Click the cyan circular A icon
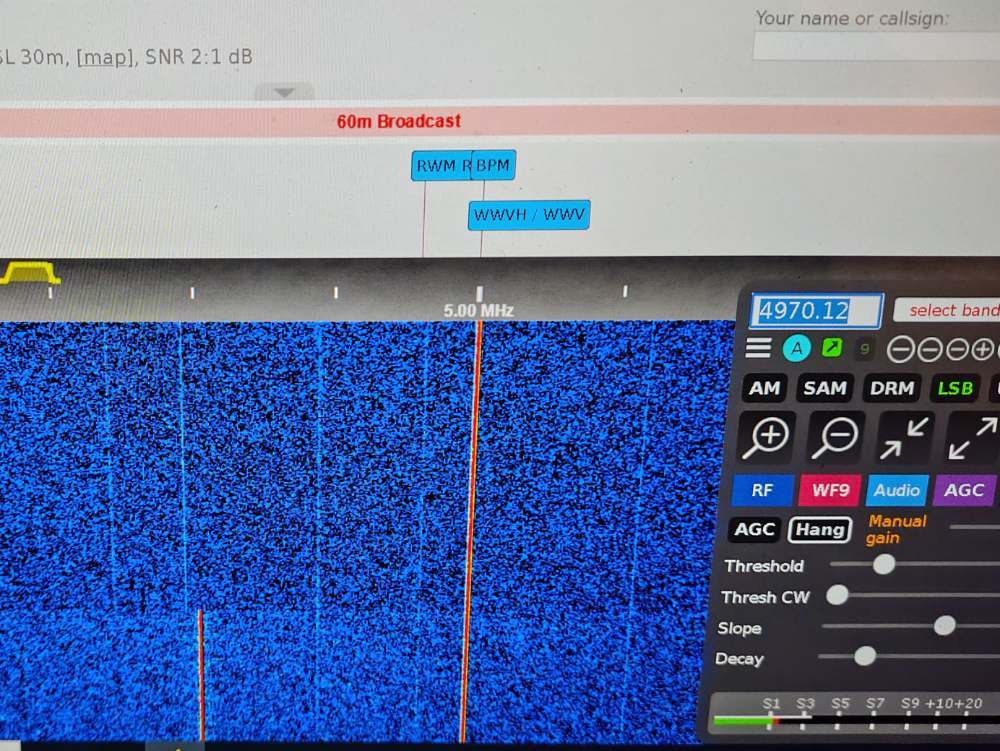 (797, 348)
